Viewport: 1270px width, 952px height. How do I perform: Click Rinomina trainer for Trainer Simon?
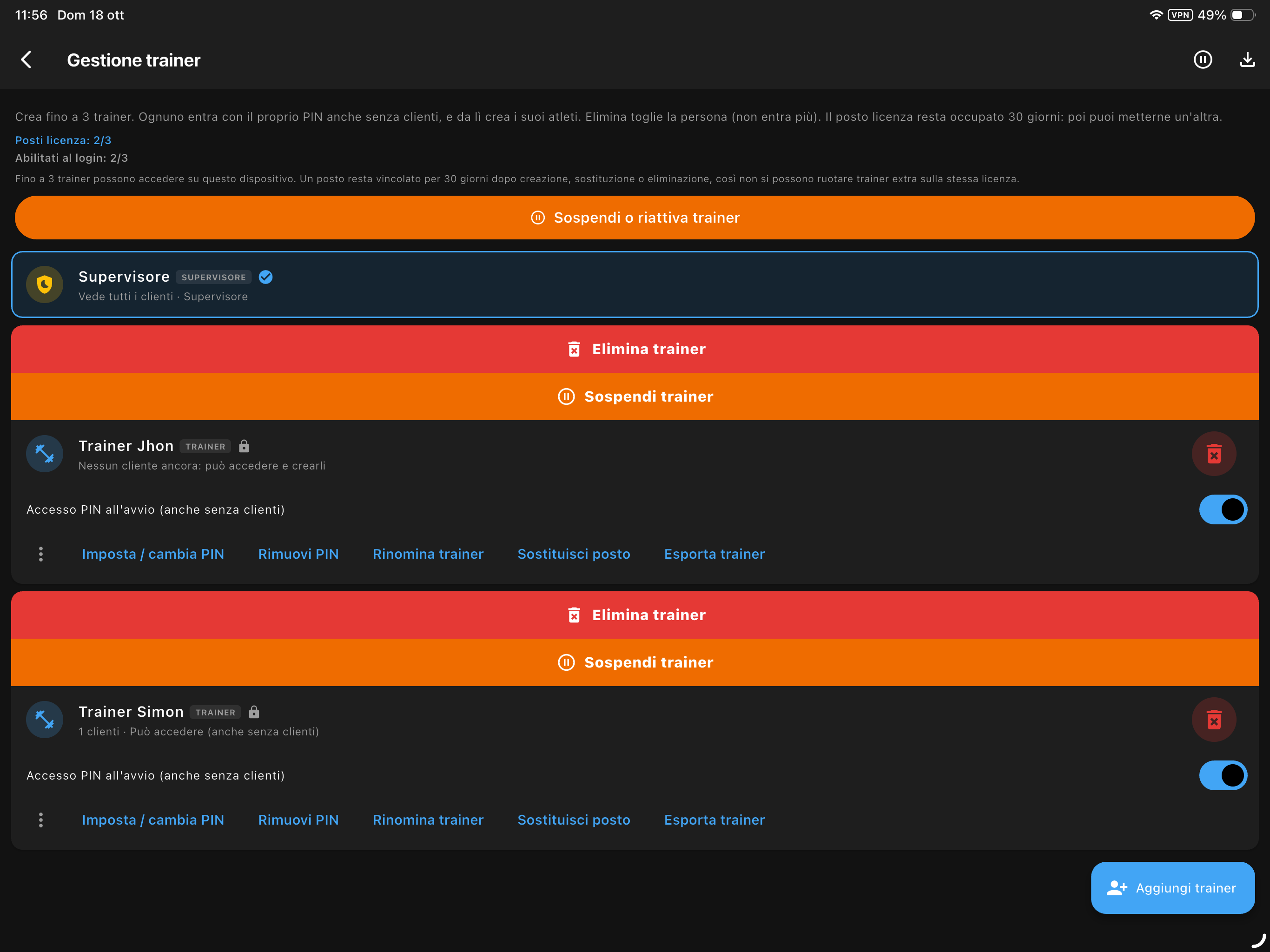click(x=428, y=820)
